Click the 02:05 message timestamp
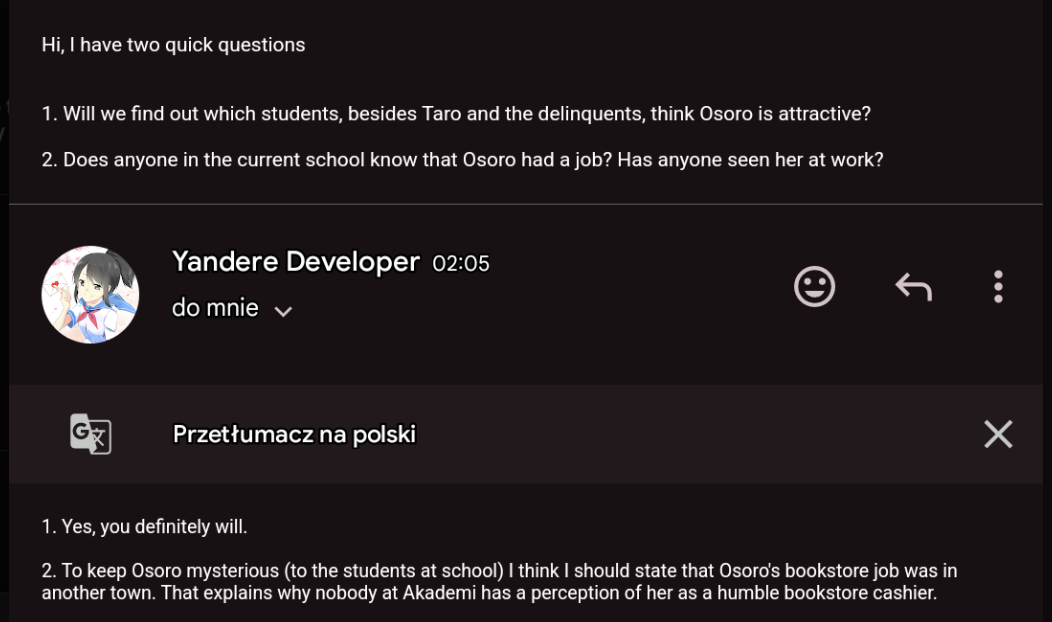1052x622 pixels. pyautogui.click(x=461, y=264)
